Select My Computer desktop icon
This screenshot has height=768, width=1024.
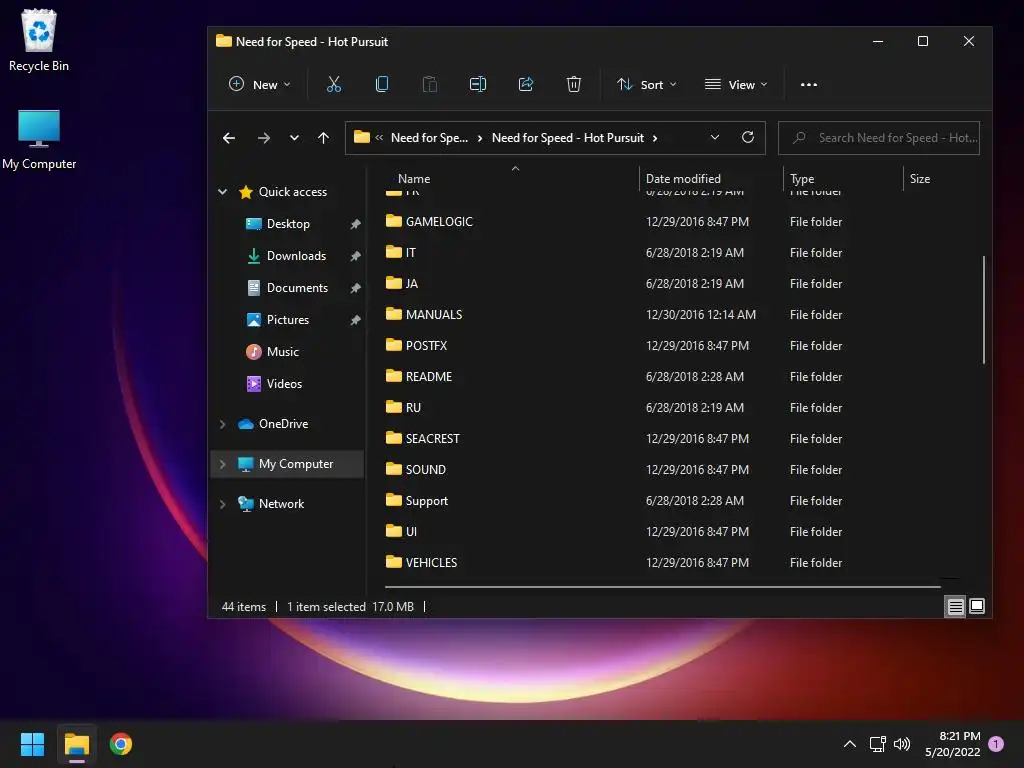(39, 140)
